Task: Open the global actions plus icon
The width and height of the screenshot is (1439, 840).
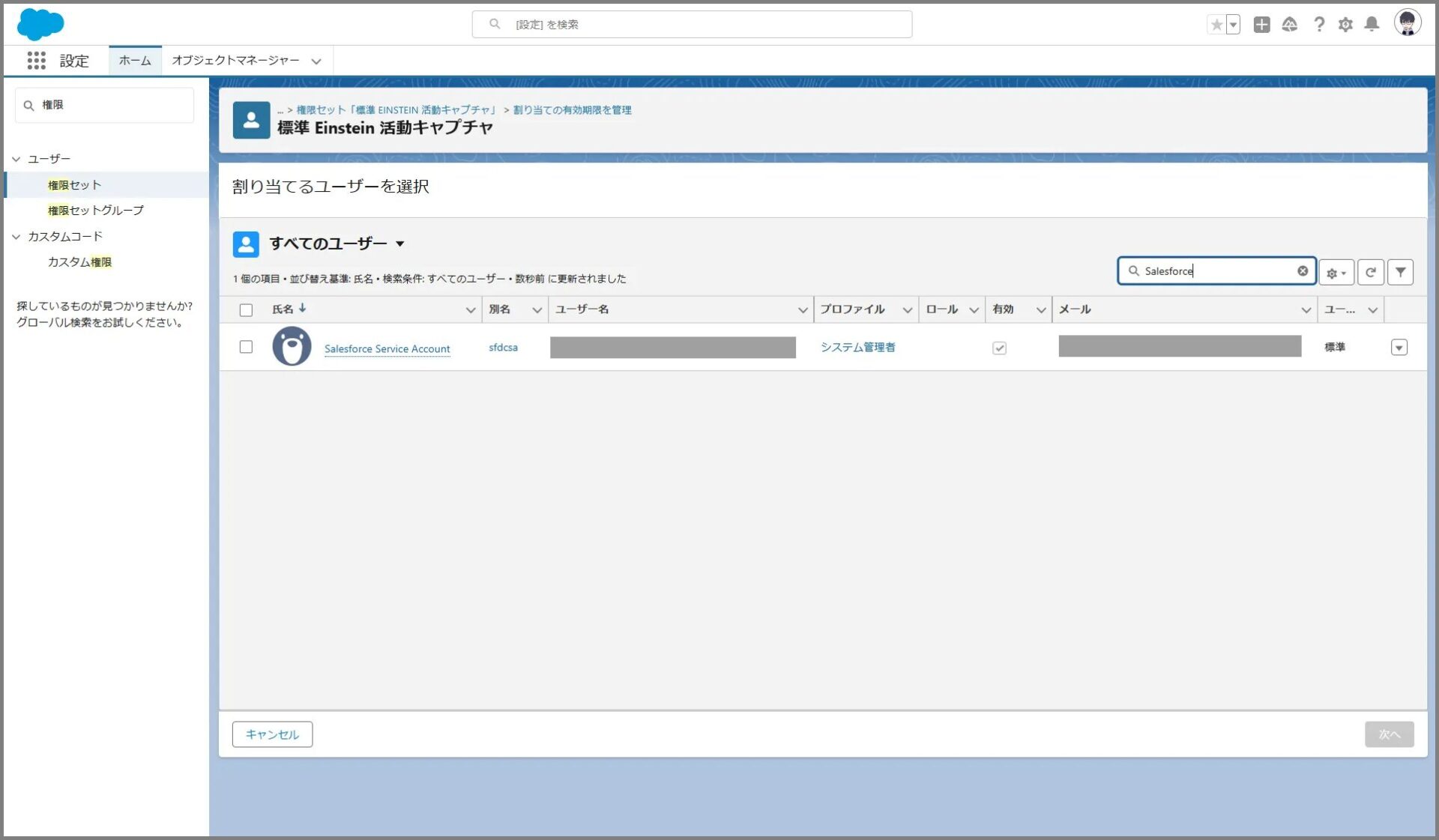Action: (1262, 25)
